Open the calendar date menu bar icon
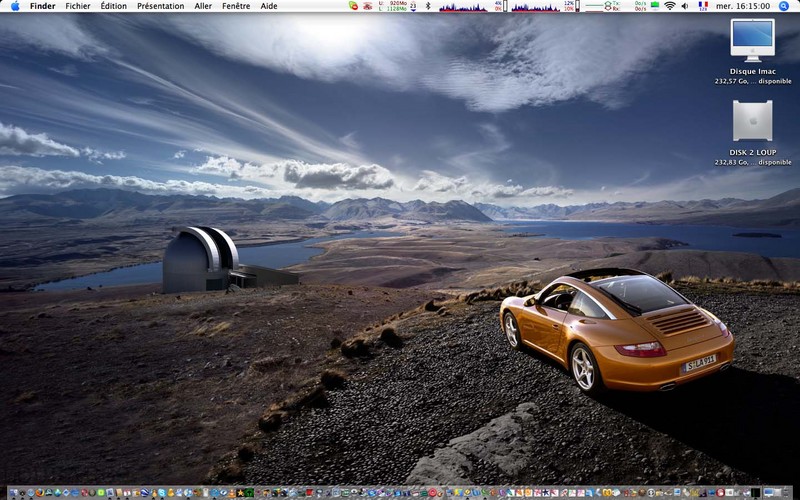800x500 pixels. pyautogui.click(x=413, y=6)
